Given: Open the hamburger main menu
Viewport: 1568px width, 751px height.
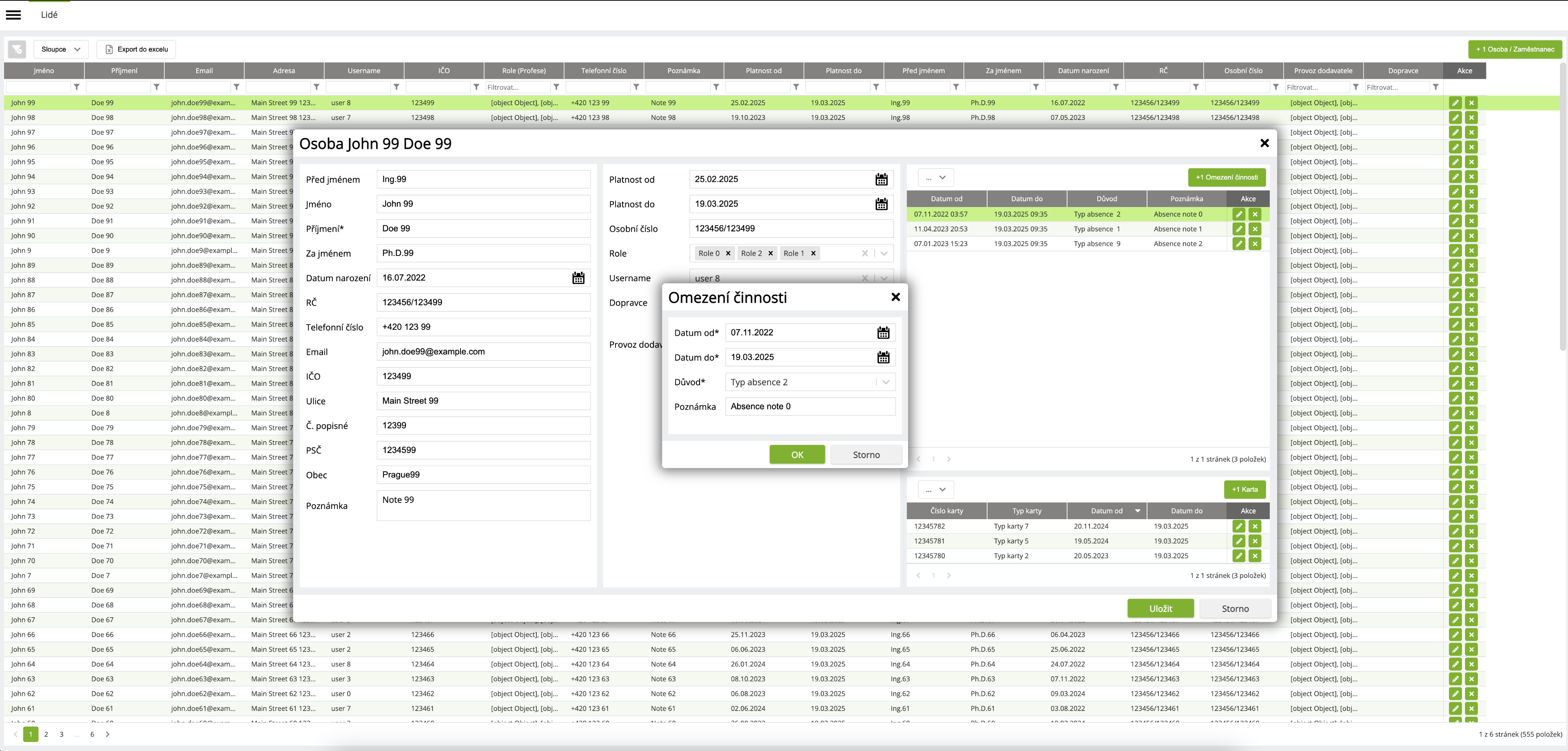Looking at the screenshot, I should [13, 15].
